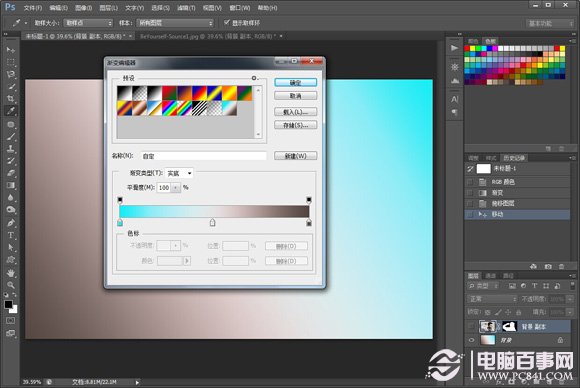The height and width of the screenshot is (388, 580).
Task: Switch to the BeYourself-Source1.jpg document tab
Action: 208,36
